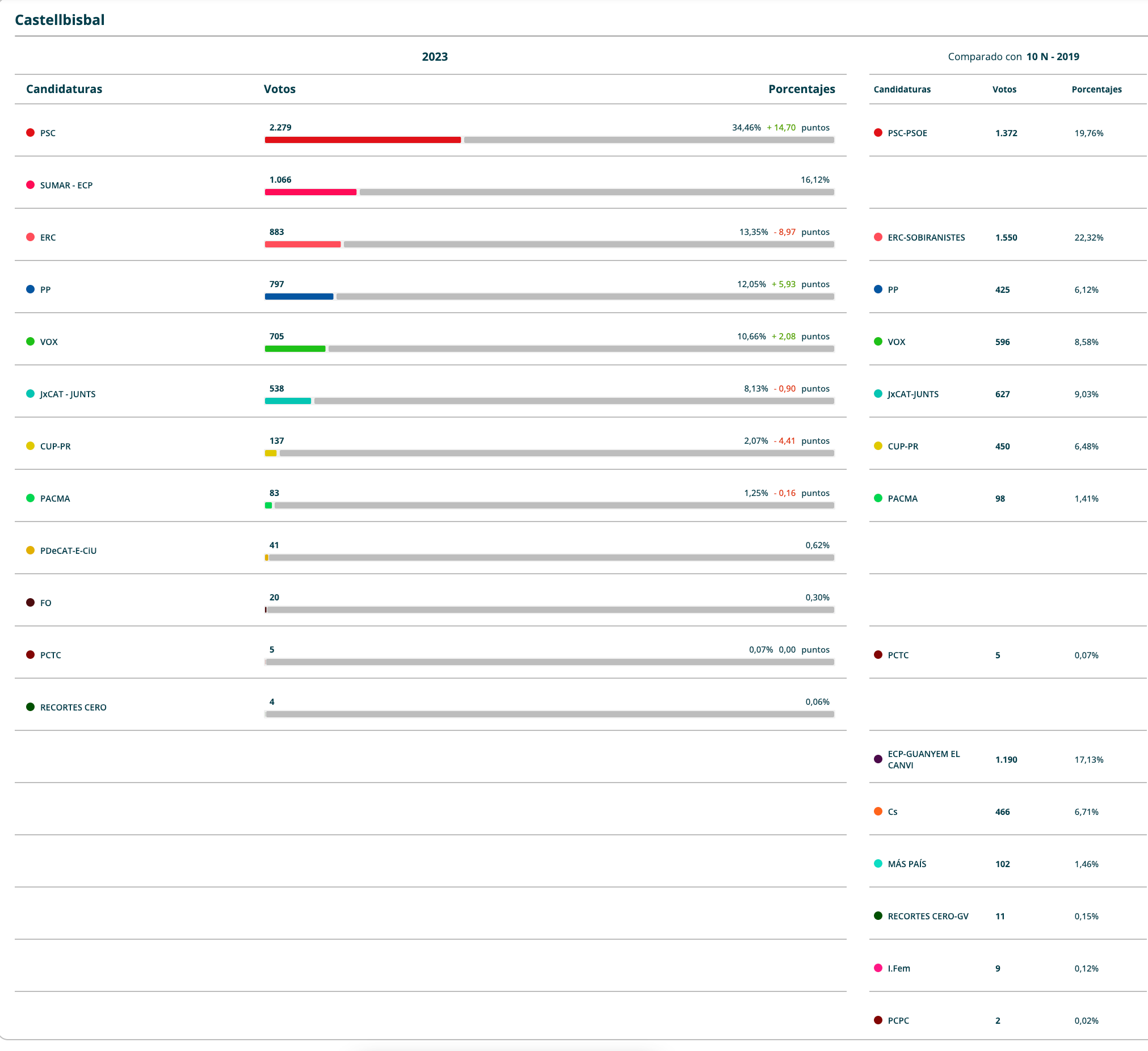Click the purple ECP-GUANYEM EL CANVI dot
This screenshot has width=1148, height=1051.
[x=878, y=759]
